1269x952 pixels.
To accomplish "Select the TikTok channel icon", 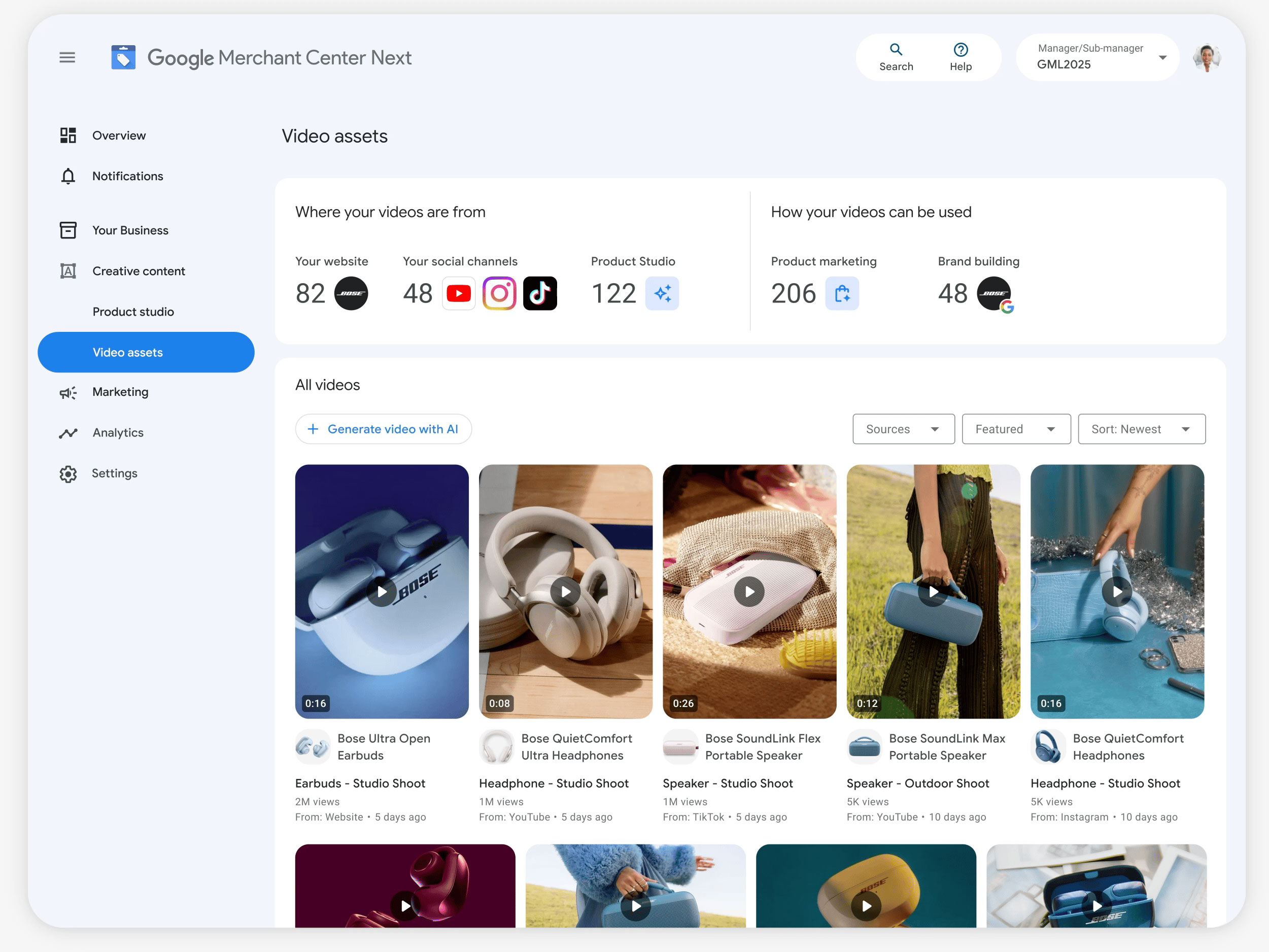I will 540,293.
